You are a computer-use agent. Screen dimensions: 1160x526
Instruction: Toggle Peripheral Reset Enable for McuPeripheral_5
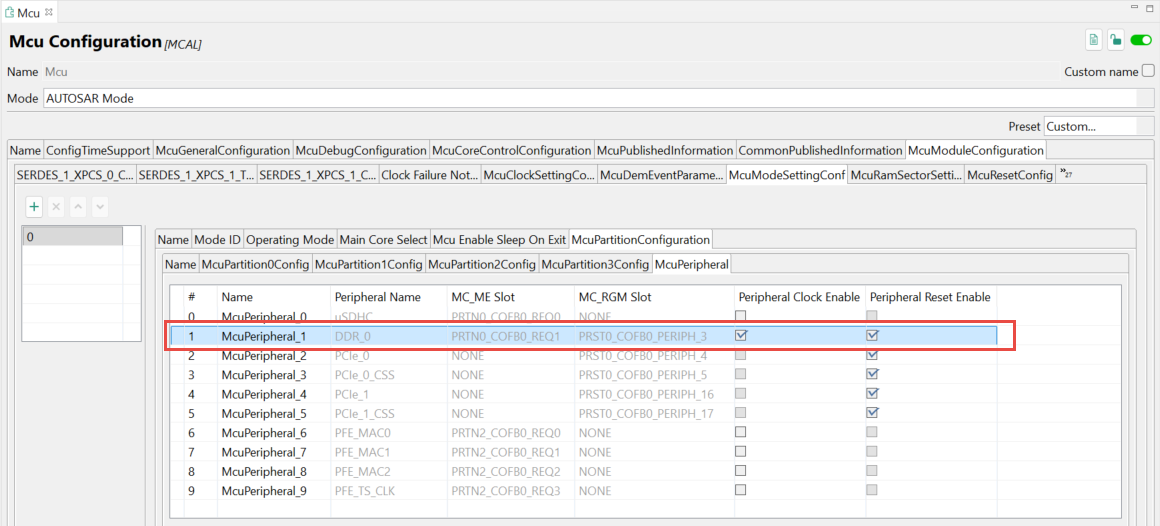pyautogui.click(x=872, y=412)
